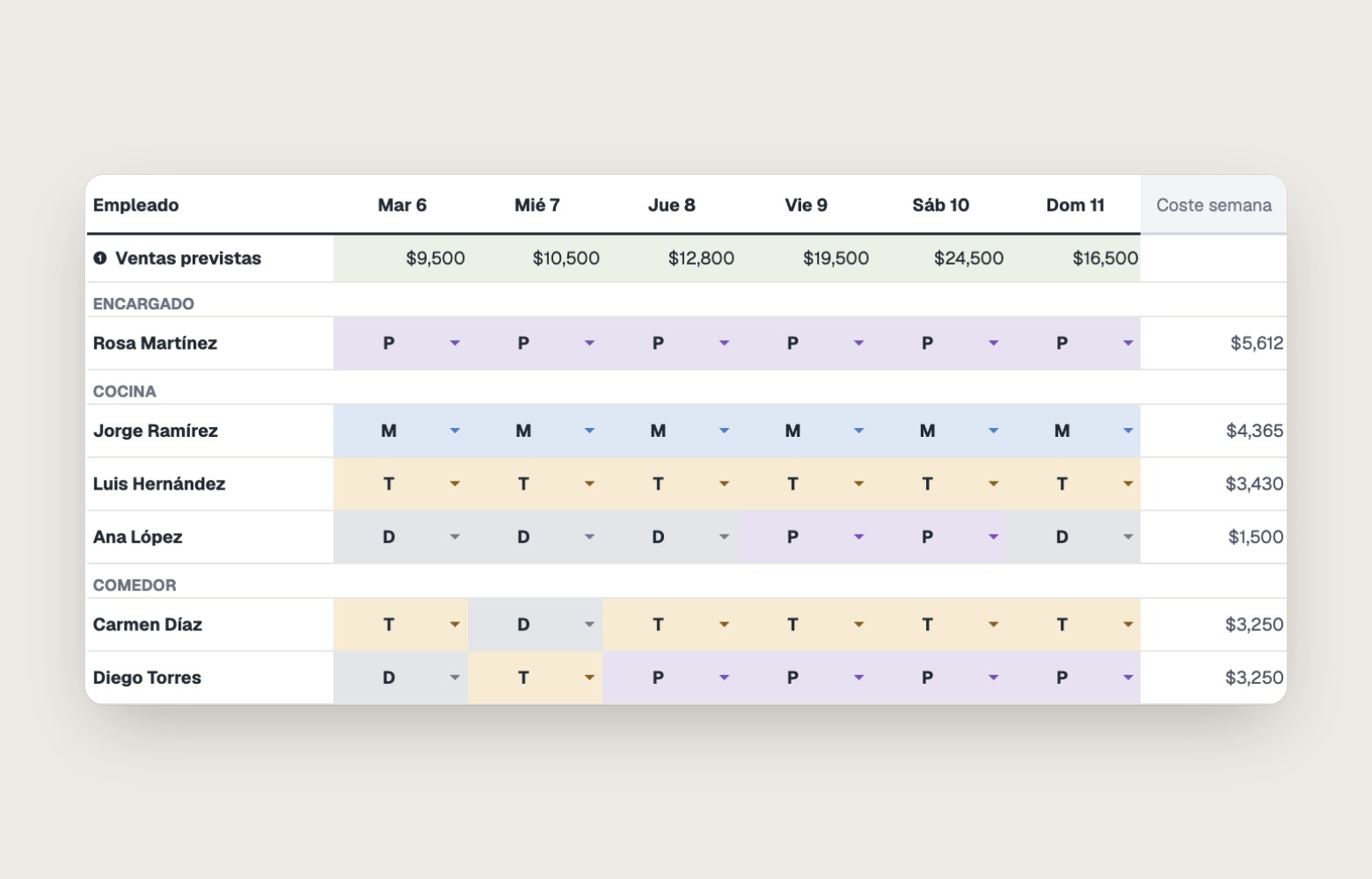The width and height of the screenshot is (1372, 879).
Task: Edit the $24,500 forecast sales cell
Action: coord(939,258)
